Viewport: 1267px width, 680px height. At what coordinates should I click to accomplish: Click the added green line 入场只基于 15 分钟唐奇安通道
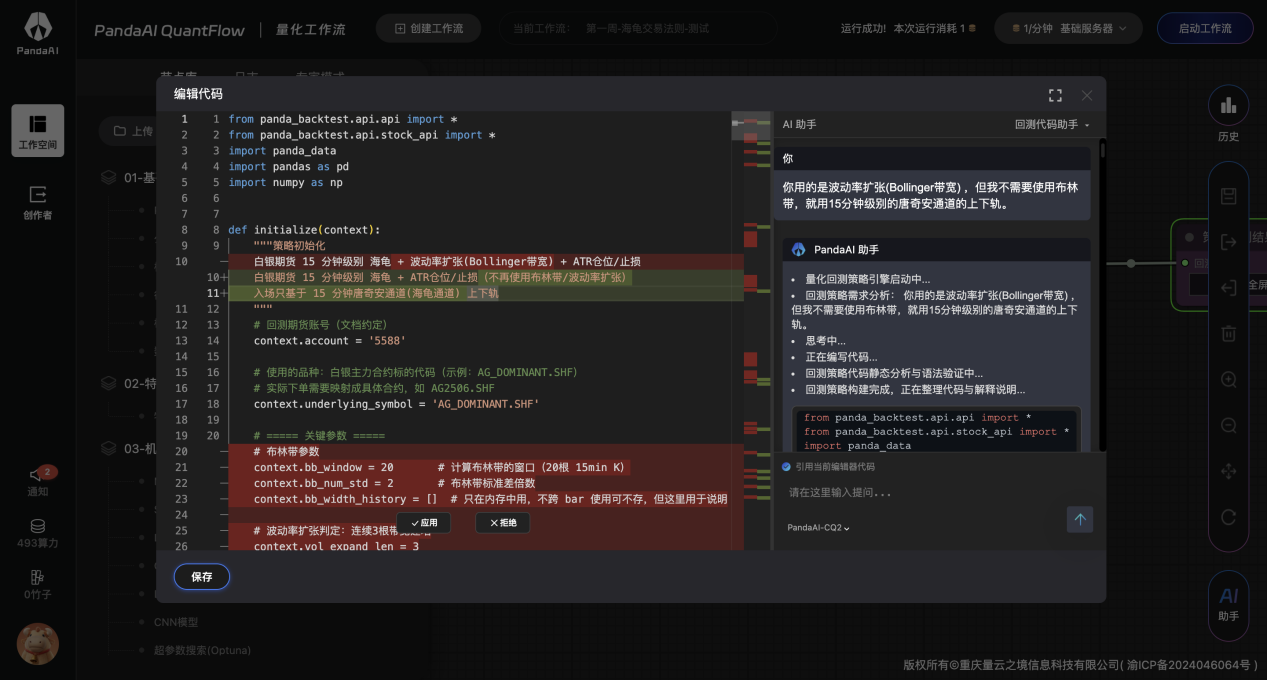[375, 293]
